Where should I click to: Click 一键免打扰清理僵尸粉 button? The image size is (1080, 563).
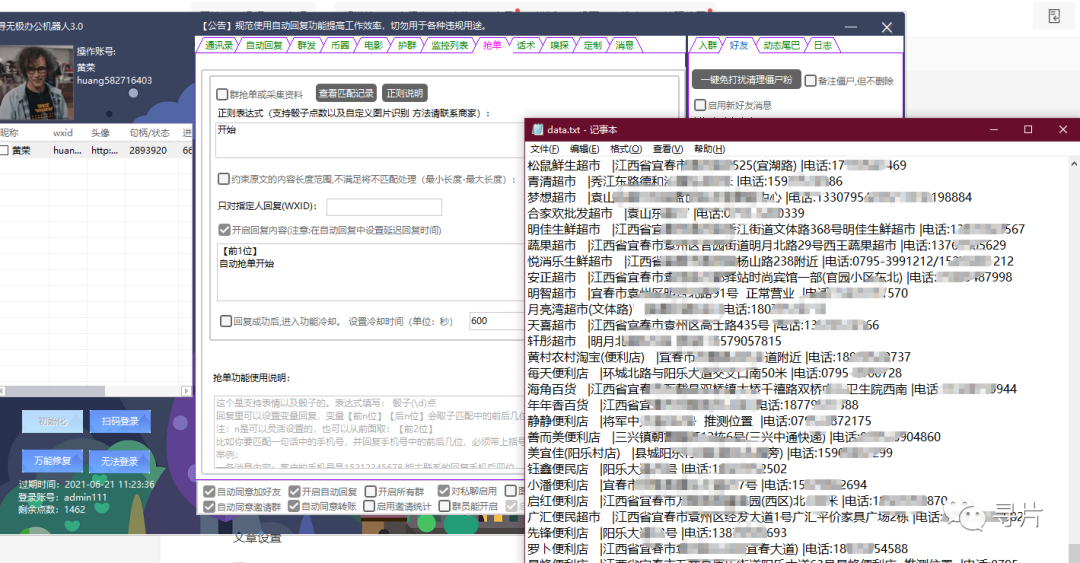point(746,80)
